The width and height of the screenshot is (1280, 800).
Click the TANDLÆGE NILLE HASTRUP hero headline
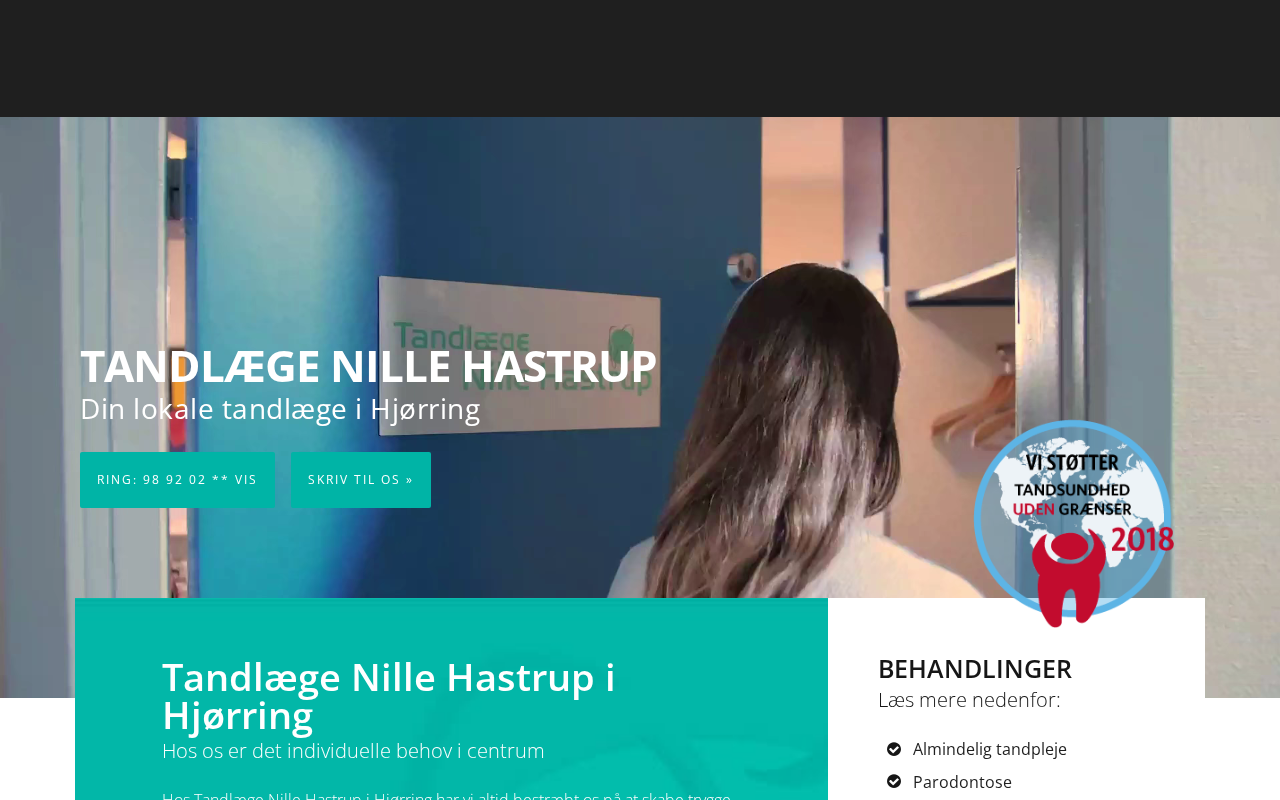coord(368,366)
